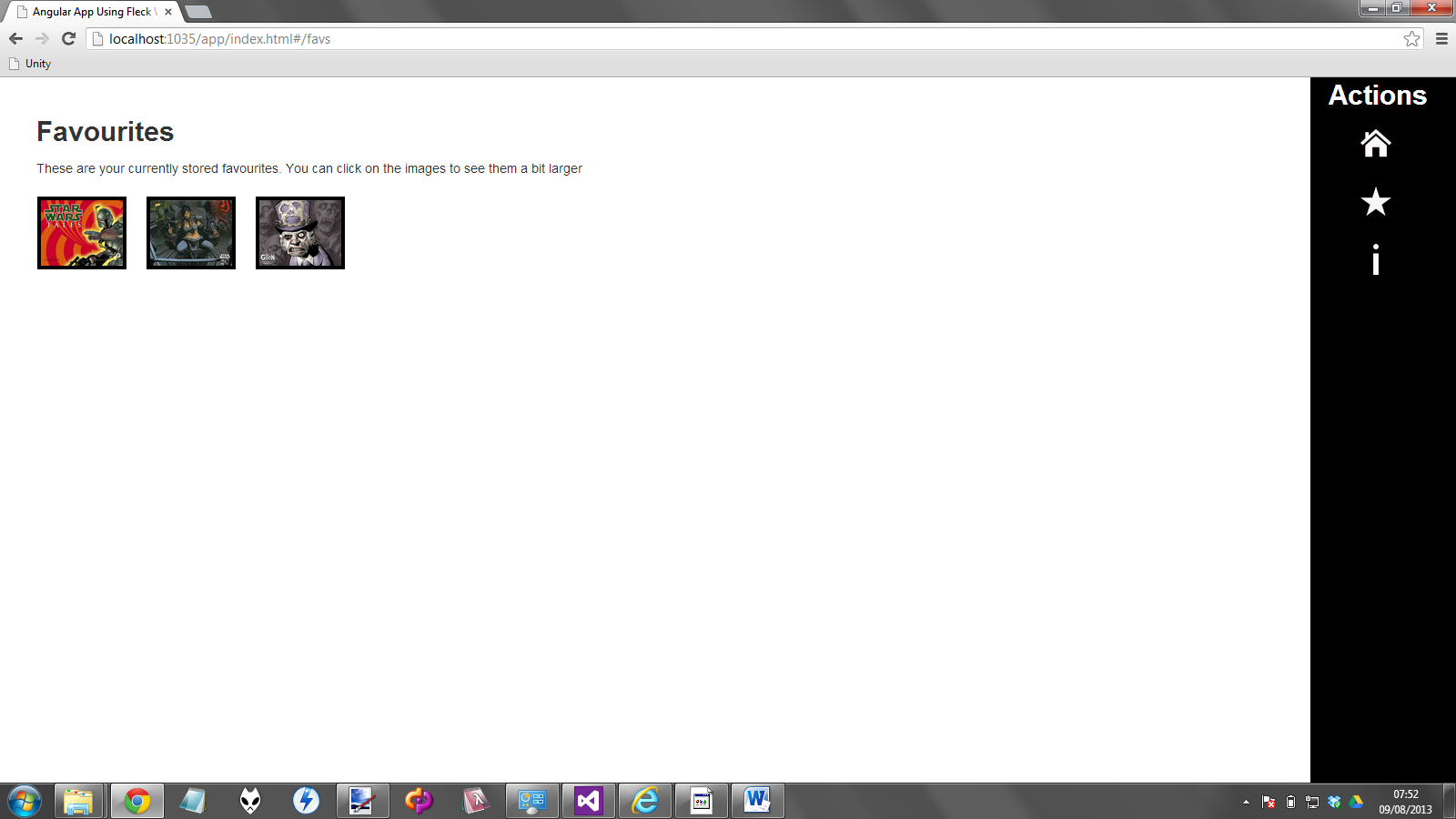Screen dimensions: 1456x819
Task: Click the browser forward arrow
Action: (42, 38)
